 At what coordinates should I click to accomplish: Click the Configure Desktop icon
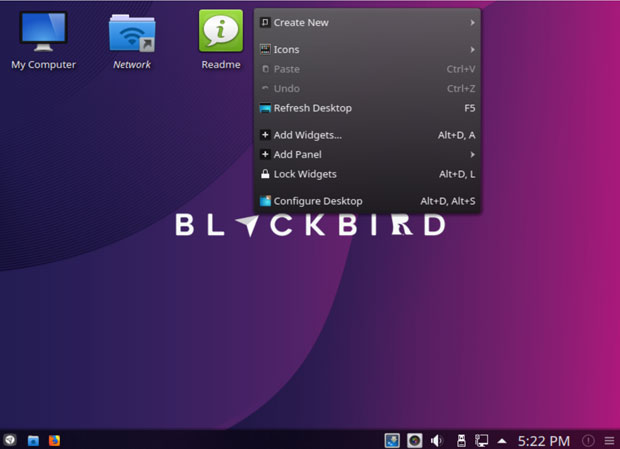265,201
